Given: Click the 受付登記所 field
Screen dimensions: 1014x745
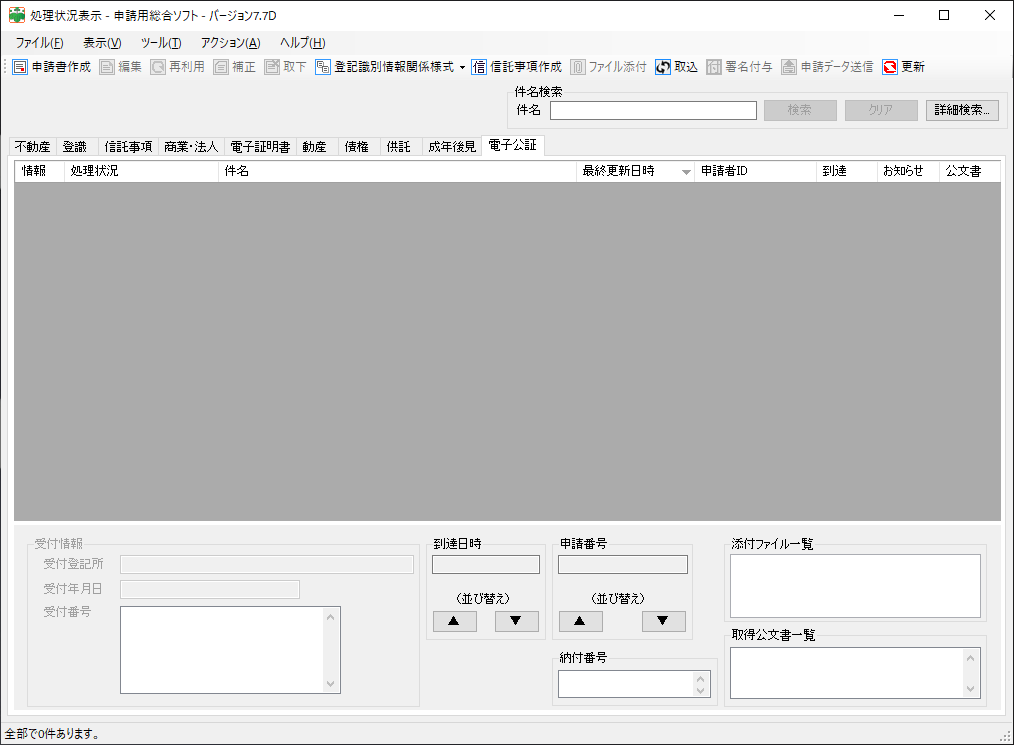Looking at the screenshot, I should [x=266, y=565].
